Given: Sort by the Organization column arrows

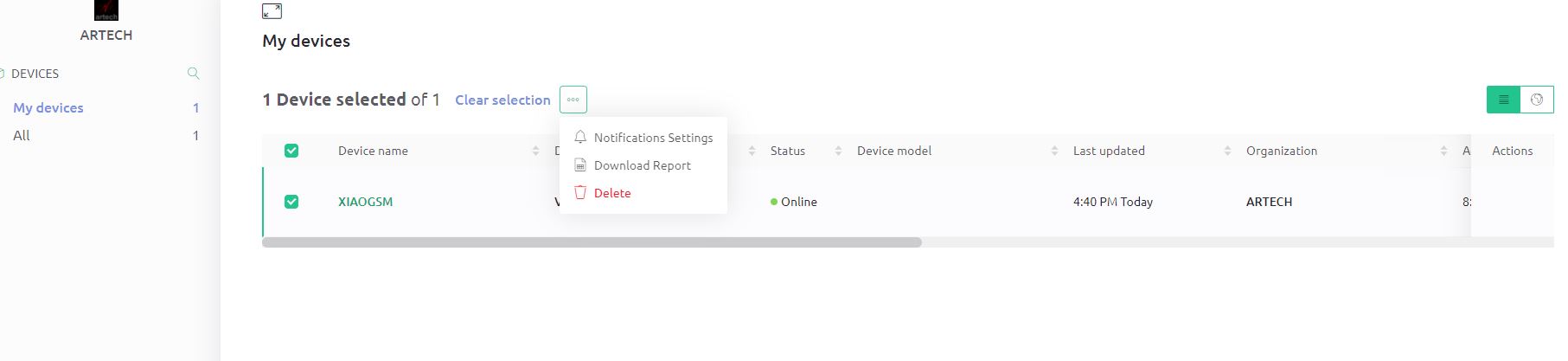Looking at the screenshot, I should [x=1443, y=151].
